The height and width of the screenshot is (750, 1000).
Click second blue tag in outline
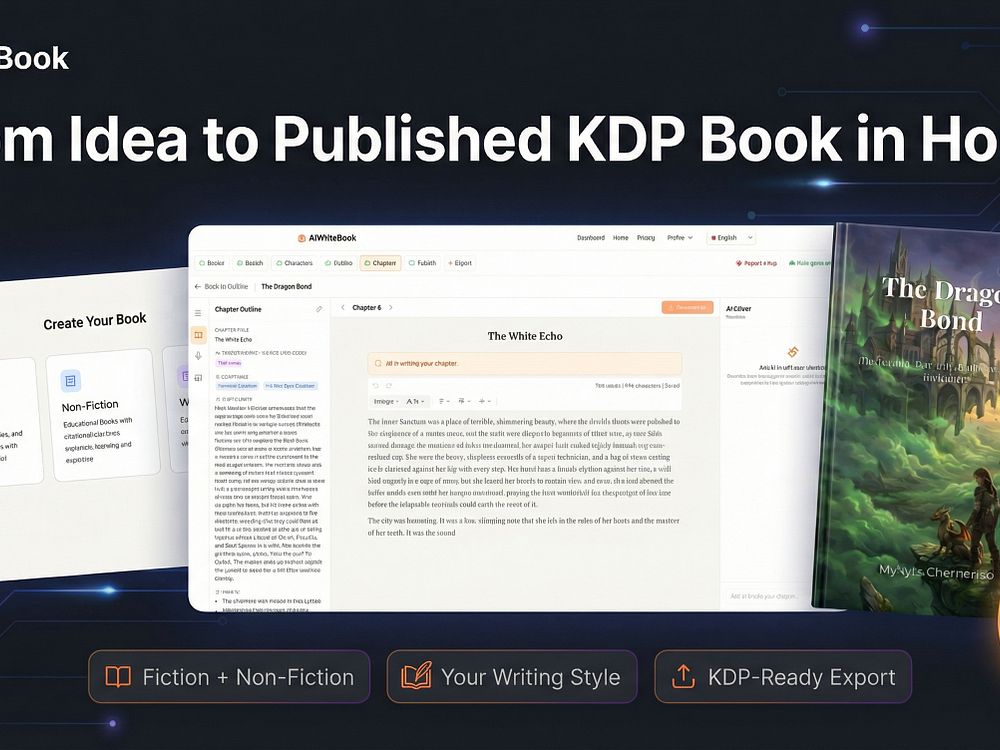coord(290,386)
